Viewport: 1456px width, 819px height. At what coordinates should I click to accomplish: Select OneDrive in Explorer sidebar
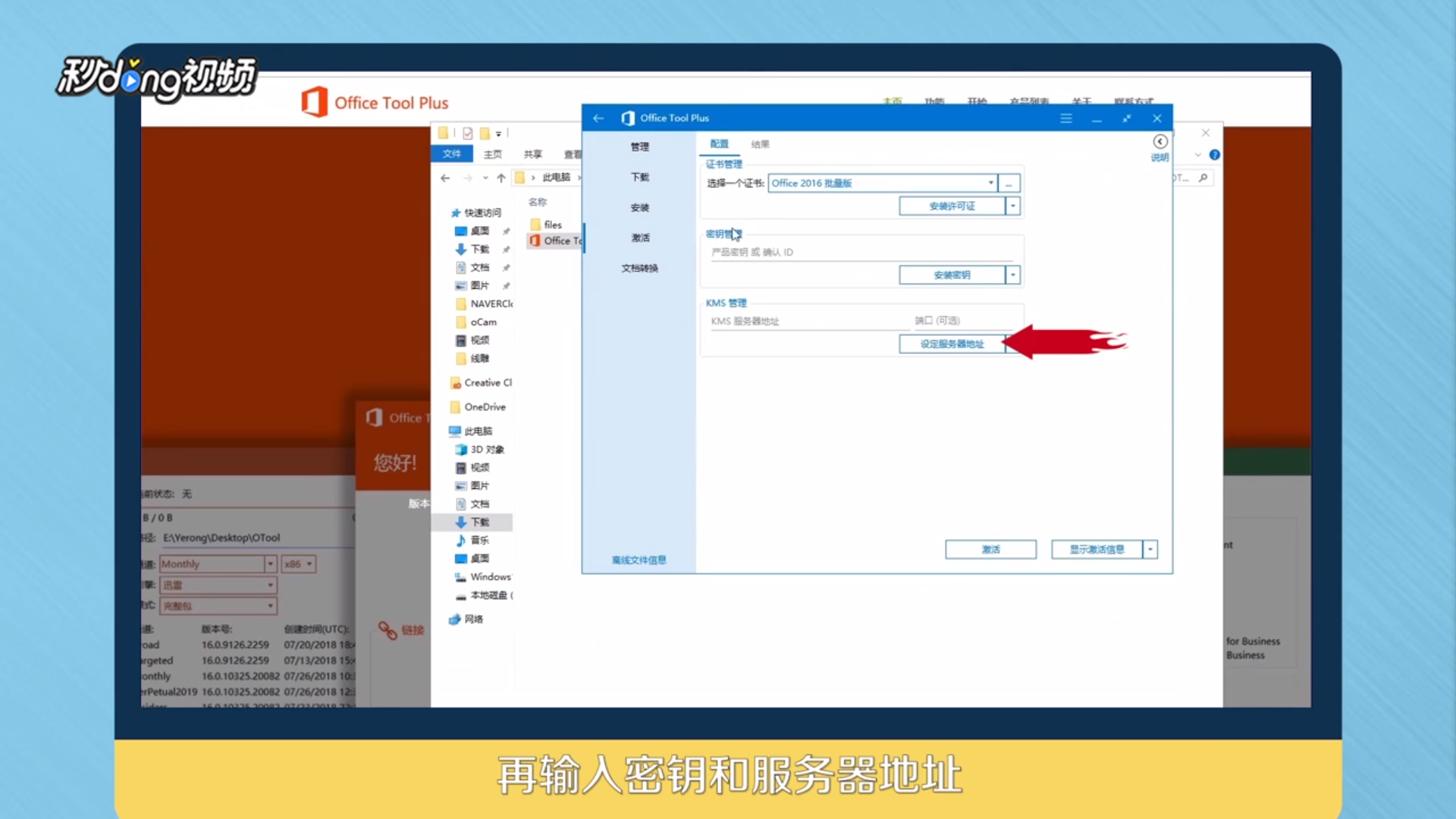[478, 407]
